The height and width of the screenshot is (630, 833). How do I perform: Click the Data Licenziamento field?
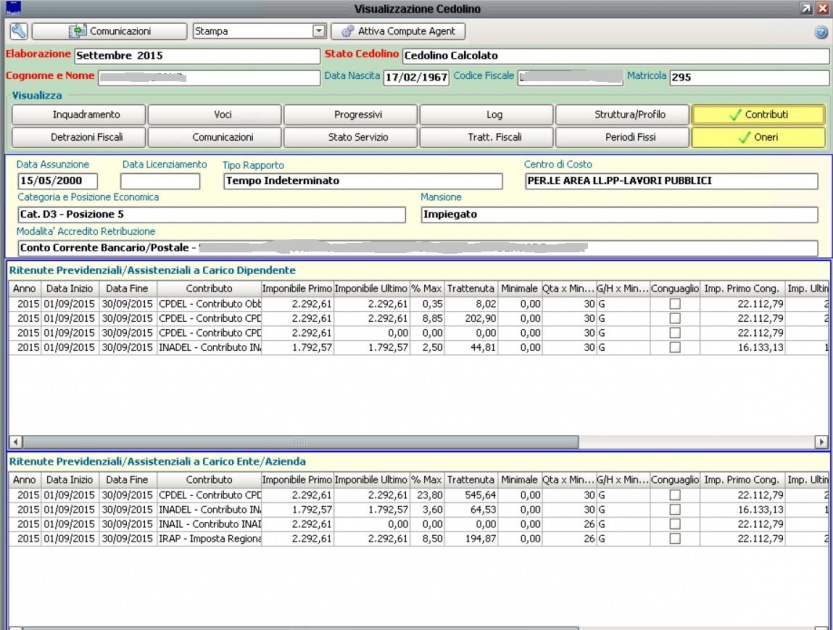160,182
